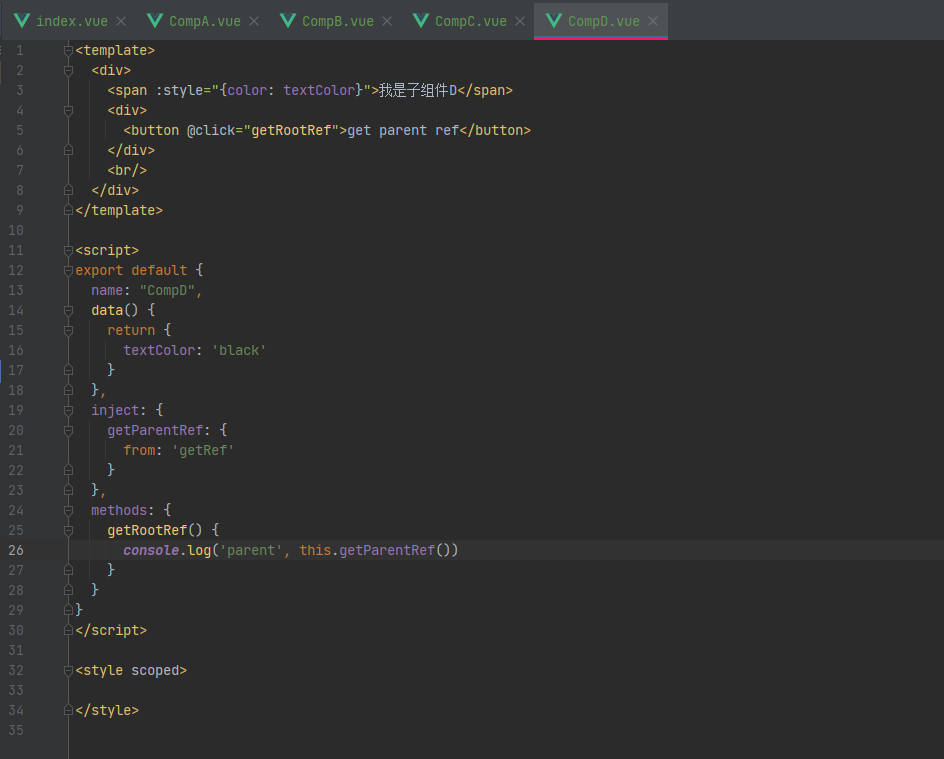Close the CompC.vue tab
The height and width of the screenshot is (759, 944).
tap(520, 21)
